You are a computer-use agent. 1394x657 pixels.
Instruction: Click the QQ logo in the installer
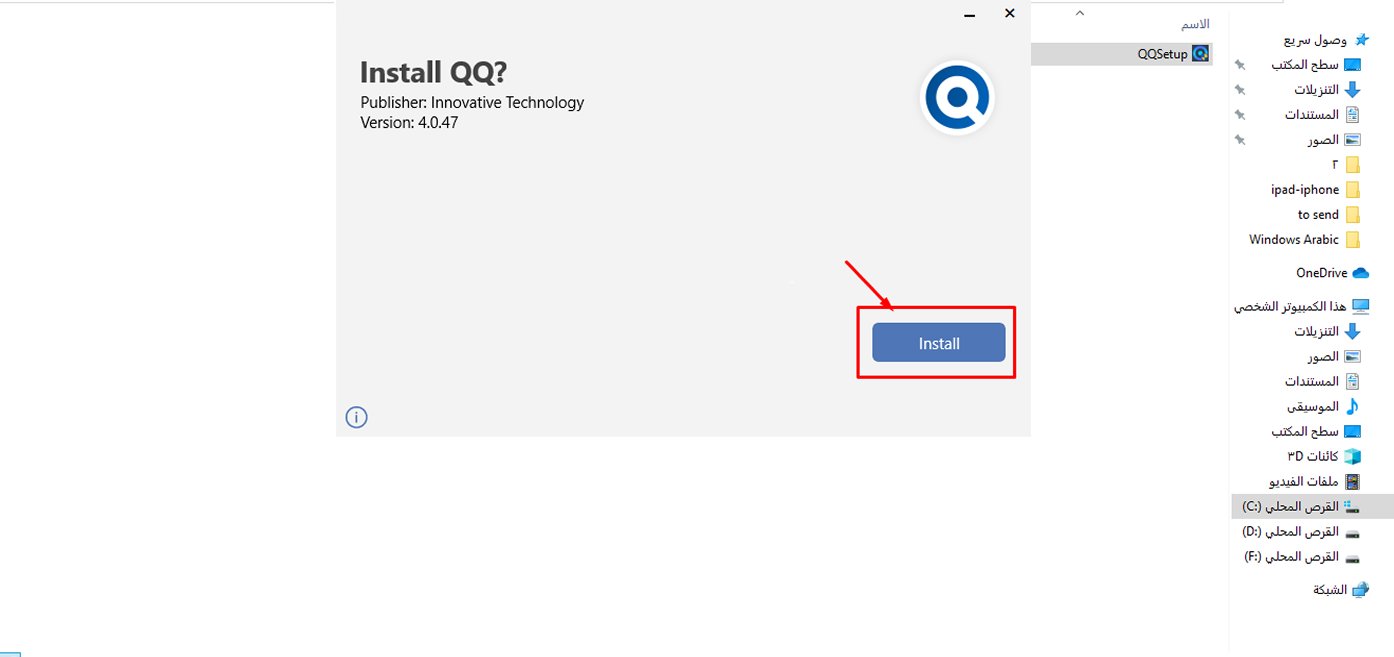[957, 98]
